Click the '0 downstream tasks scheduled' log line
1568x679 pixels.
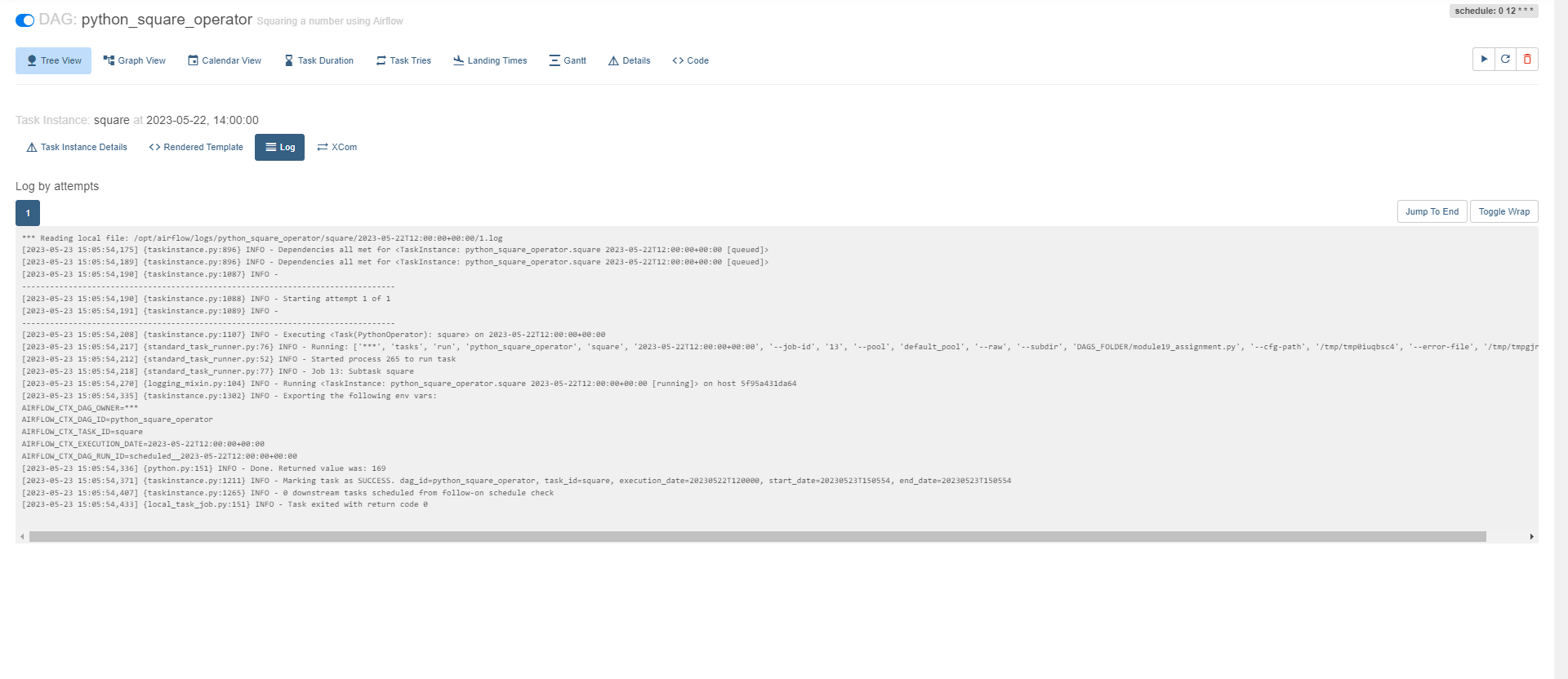[287, 494]
